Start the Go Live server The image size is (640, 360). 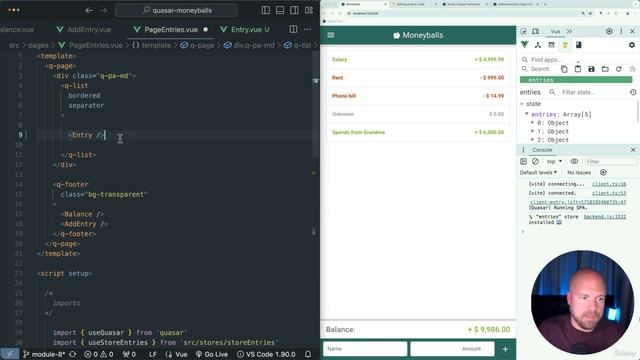click(x=212, y=354)
